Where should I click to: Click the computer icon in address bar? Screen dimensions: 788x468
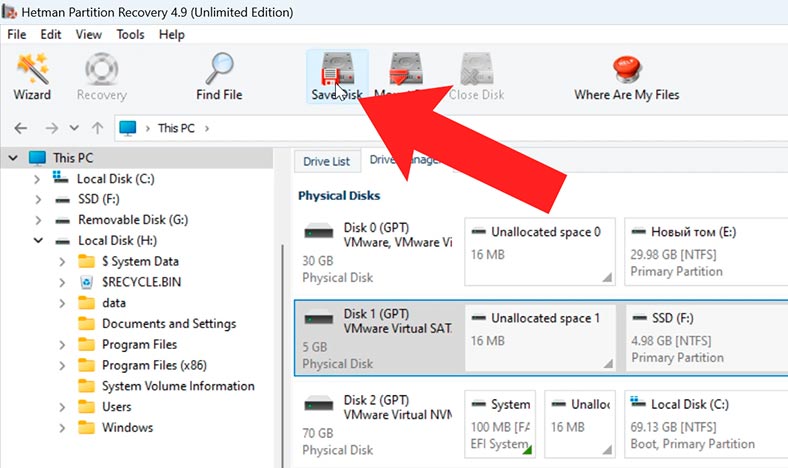click(x=128, y=128)
